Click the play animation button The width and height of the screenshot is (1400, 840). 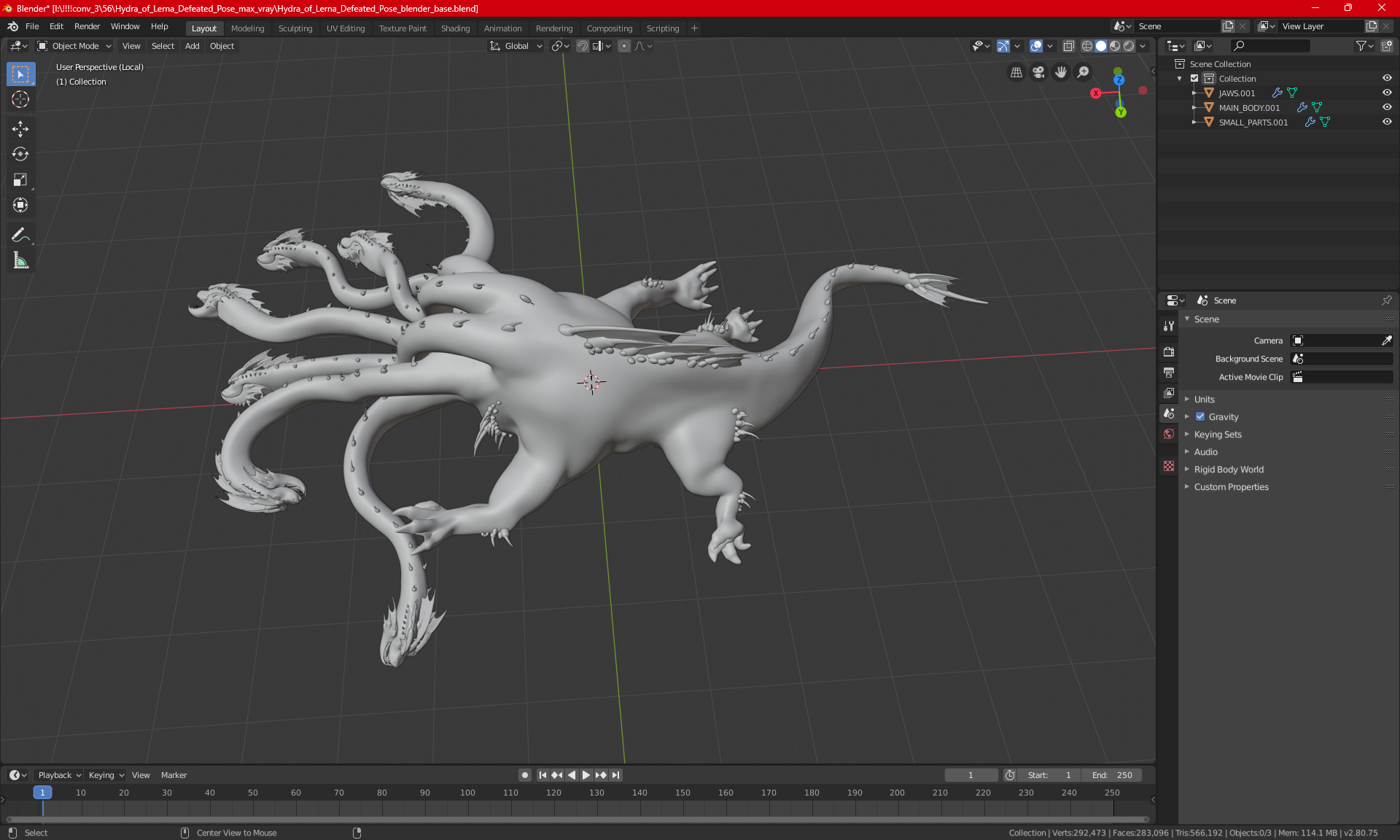586,775
